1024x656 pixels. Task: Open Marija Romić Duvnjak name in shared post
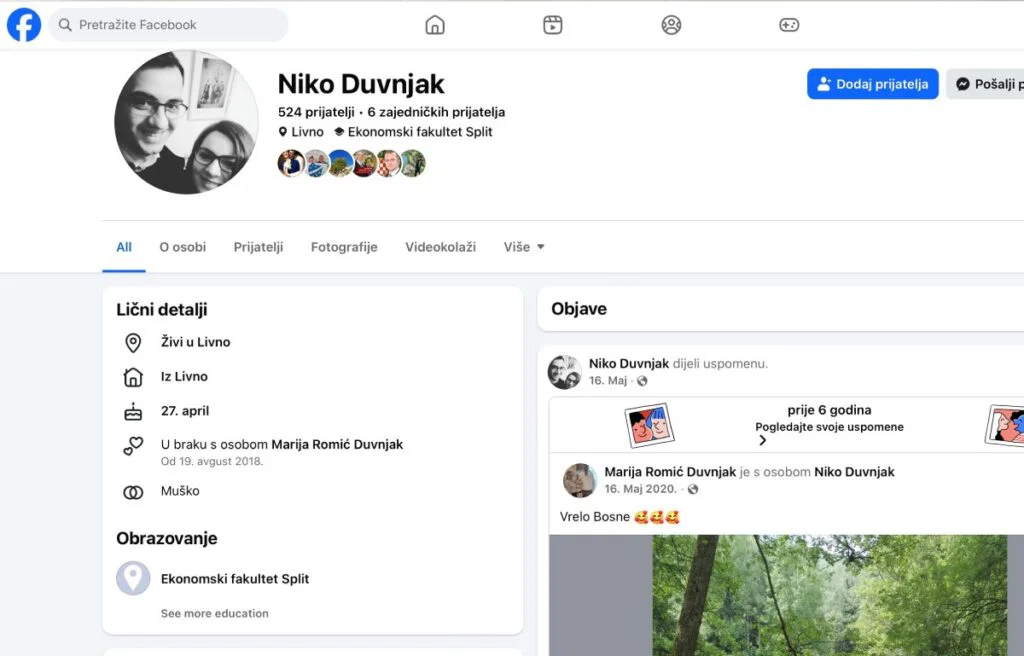(x=670, y=472)
